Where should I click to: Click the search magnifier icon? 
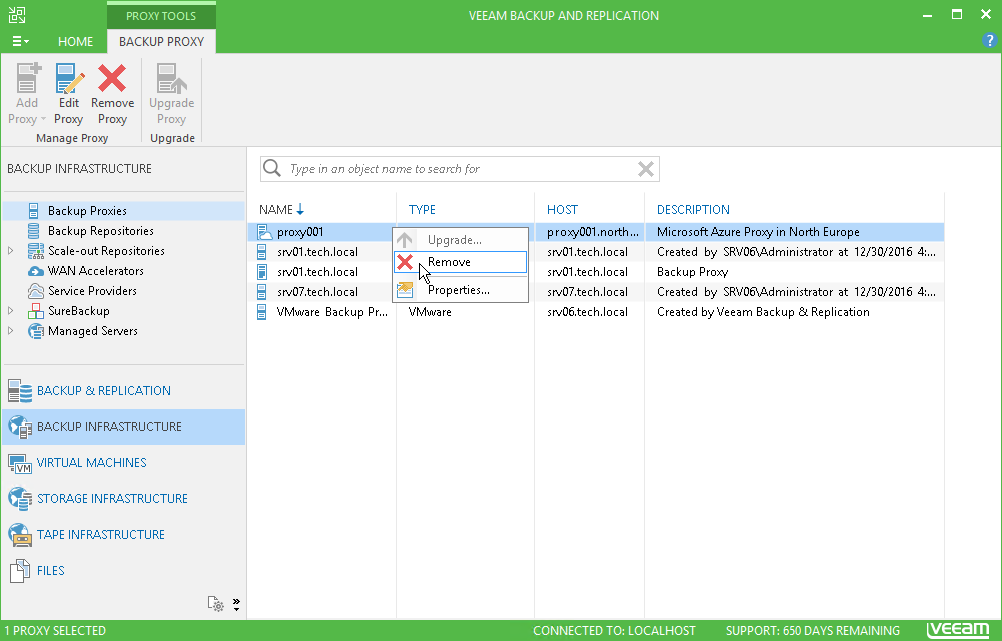pyautogui.click(x=272, y=168)
